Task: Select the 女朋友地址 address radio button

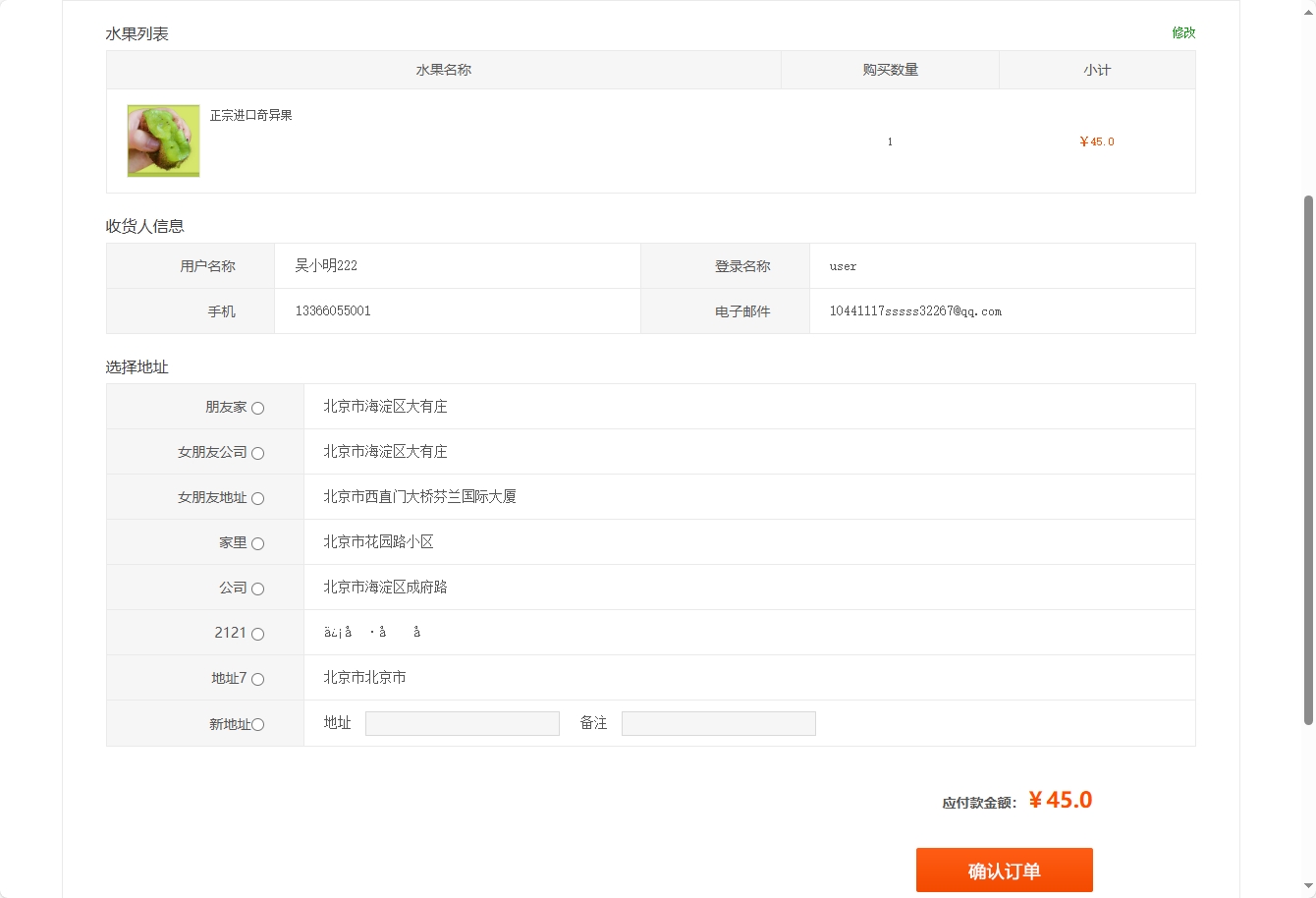Action: (x=256, y=498)
